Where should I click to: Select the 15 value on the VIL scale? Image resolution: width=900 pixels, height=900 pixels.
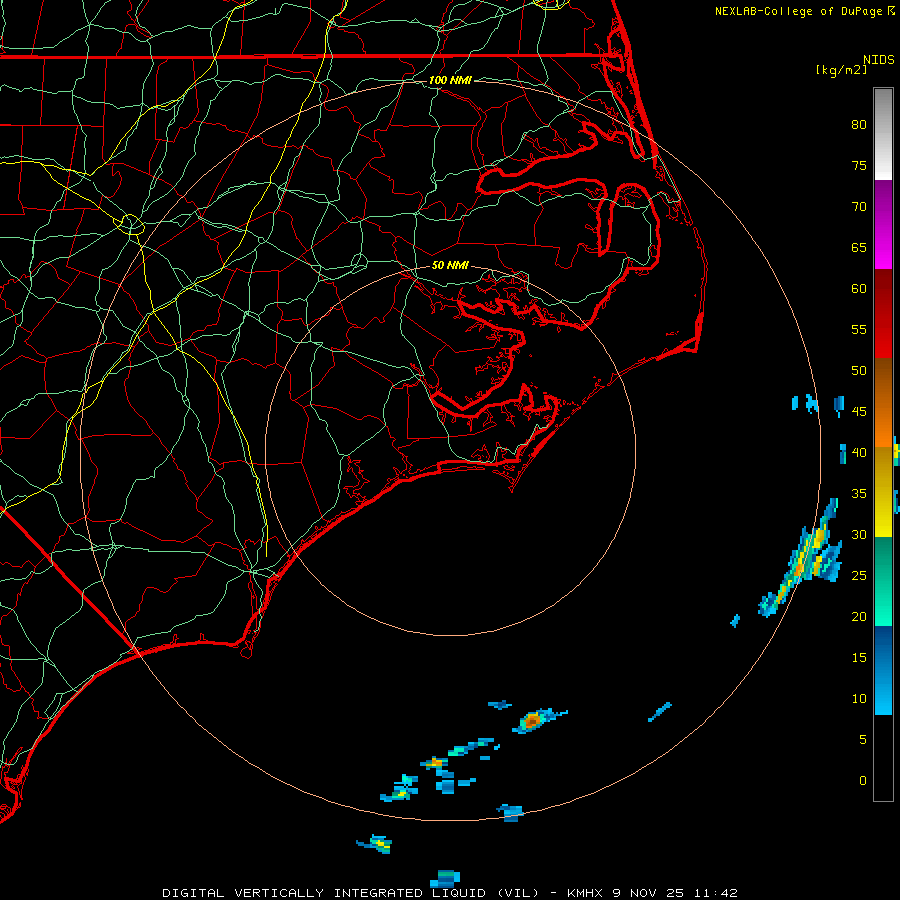click(x=859, y=658)
